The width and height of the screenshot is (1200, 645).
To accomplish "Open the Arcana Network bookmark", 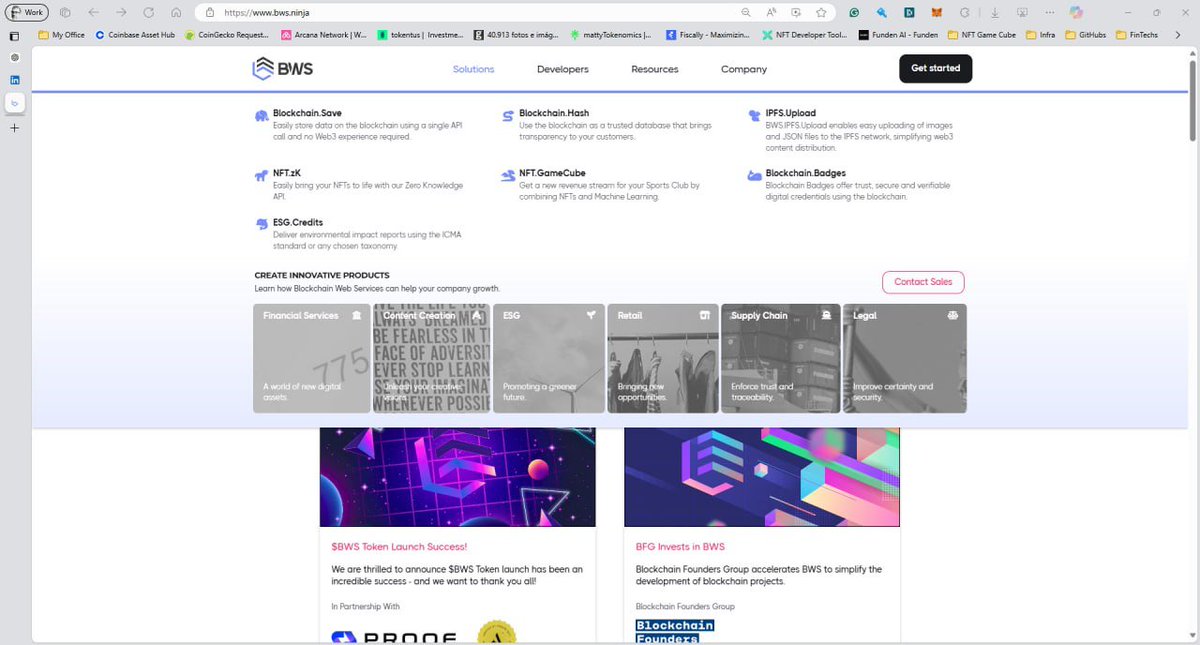I will 325,34.
